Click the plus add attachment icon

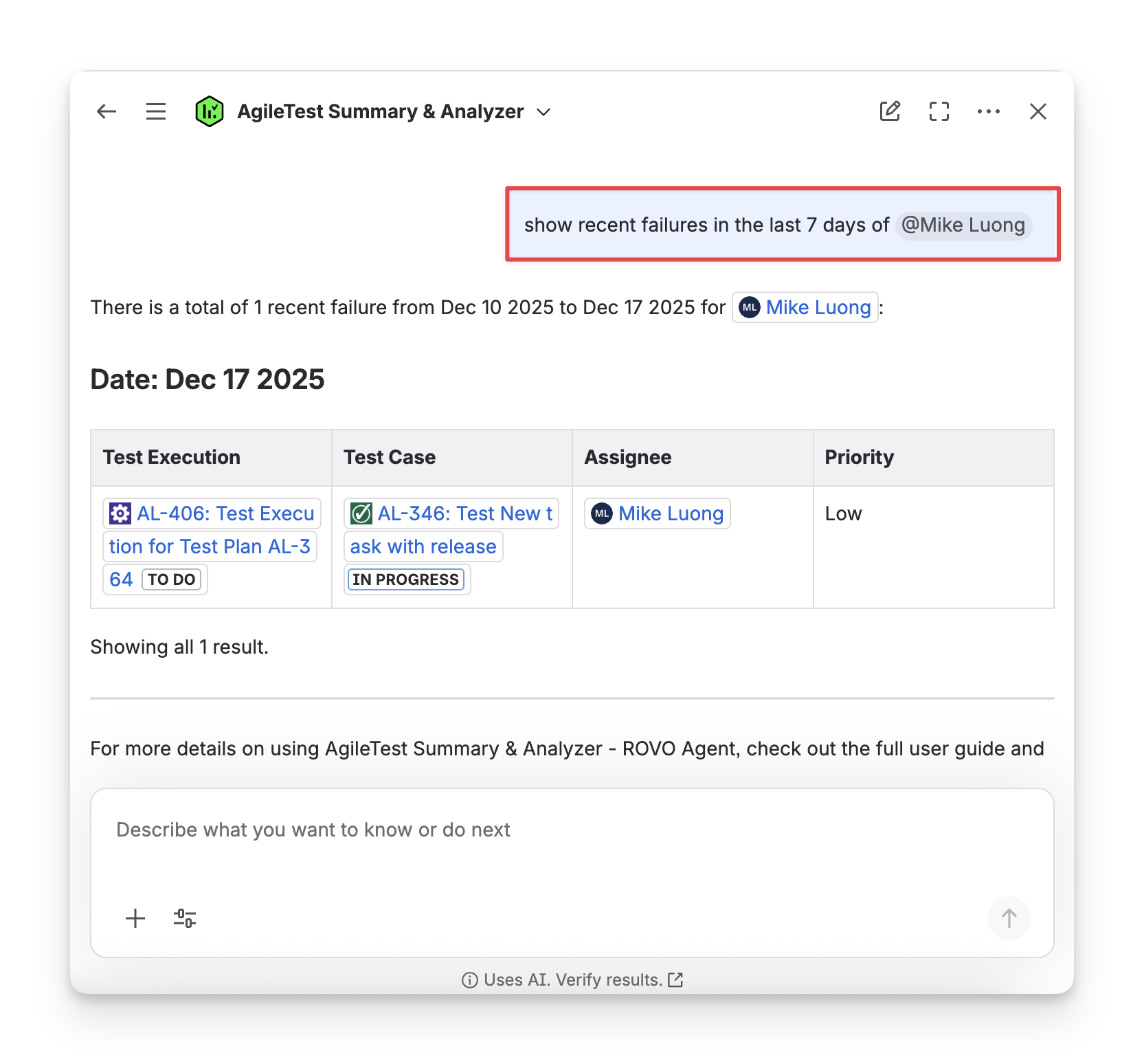point(135,918)
